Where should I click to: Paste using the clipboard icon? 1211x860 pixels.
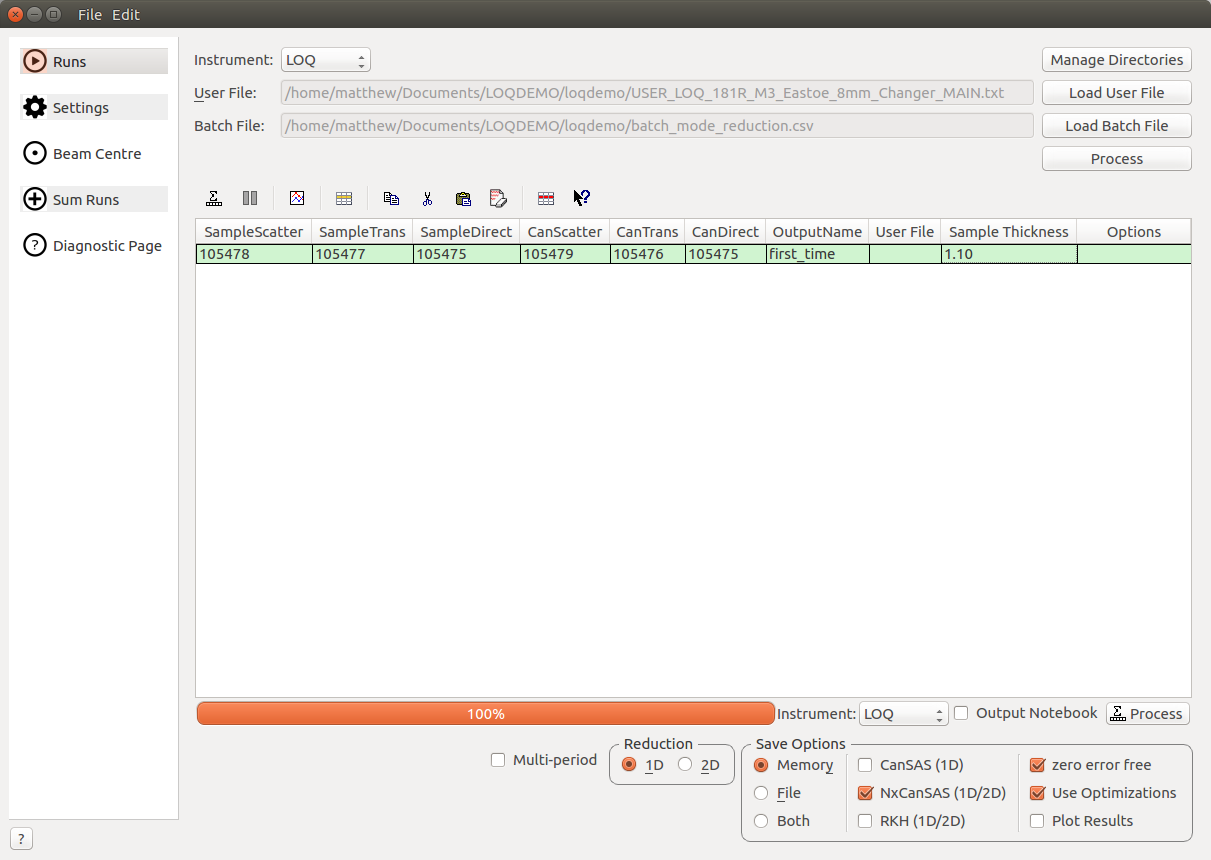coord(462,198)
